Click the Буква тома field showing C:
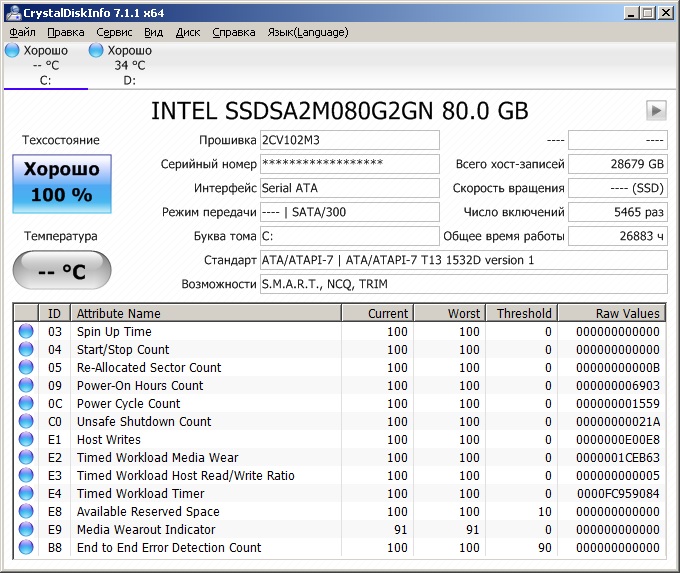Screen dimensions: 680x573 click(x=350, y=236)
